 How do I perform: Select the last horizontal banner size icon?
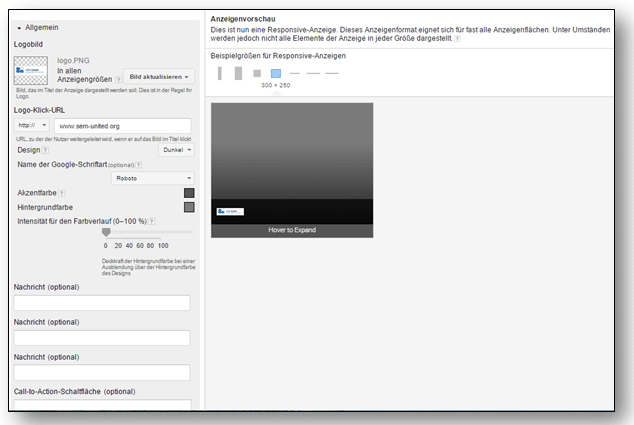(332, 73)
